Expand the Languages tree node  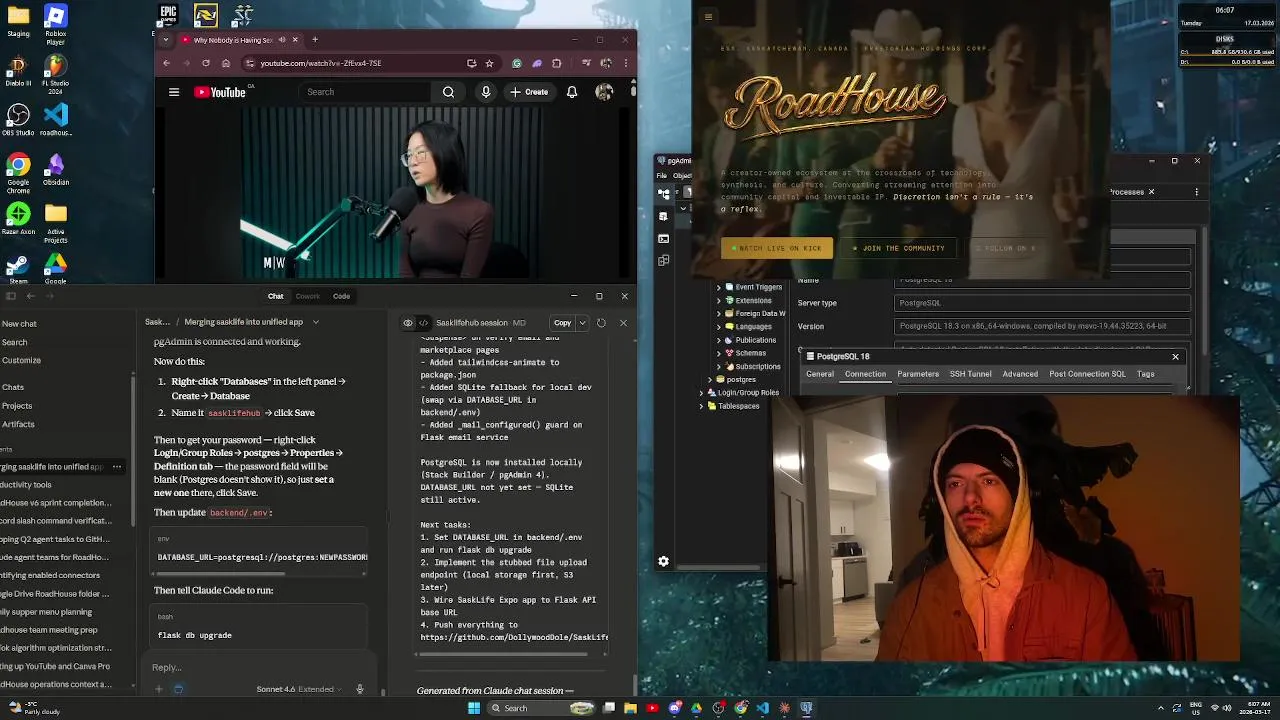pyautogui.click(x=718, y=326)
